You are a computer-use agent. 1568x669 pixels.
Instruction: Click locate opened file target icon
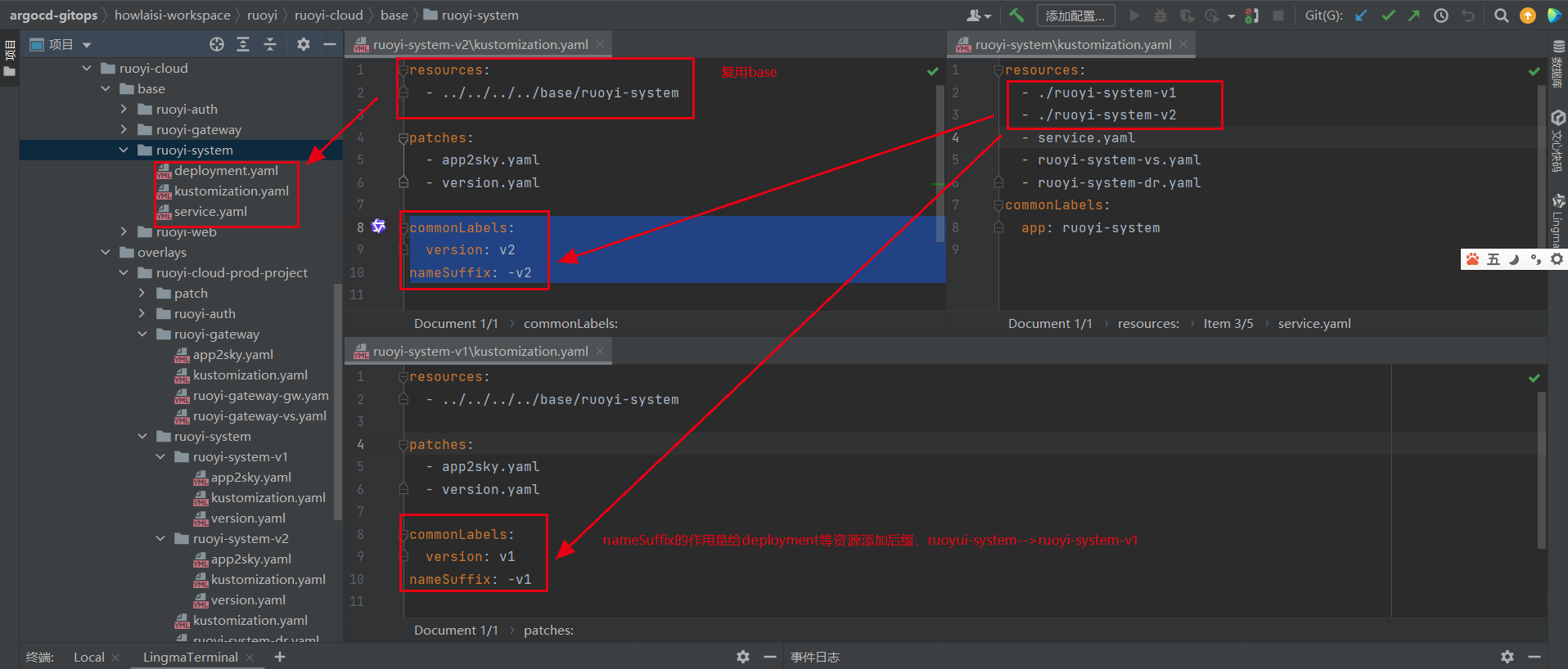coord(216,44)
